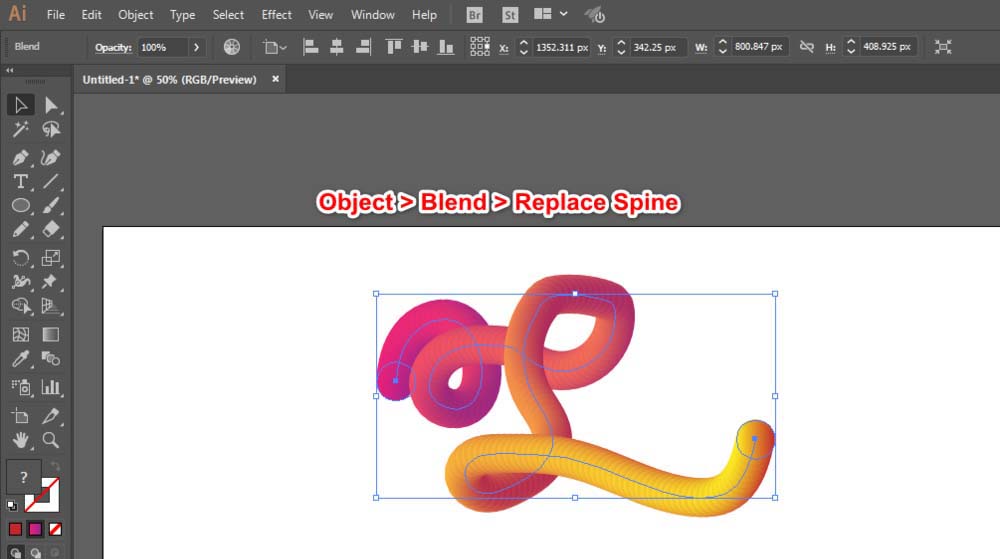Pick the Gradient tool

pos(51,335)
